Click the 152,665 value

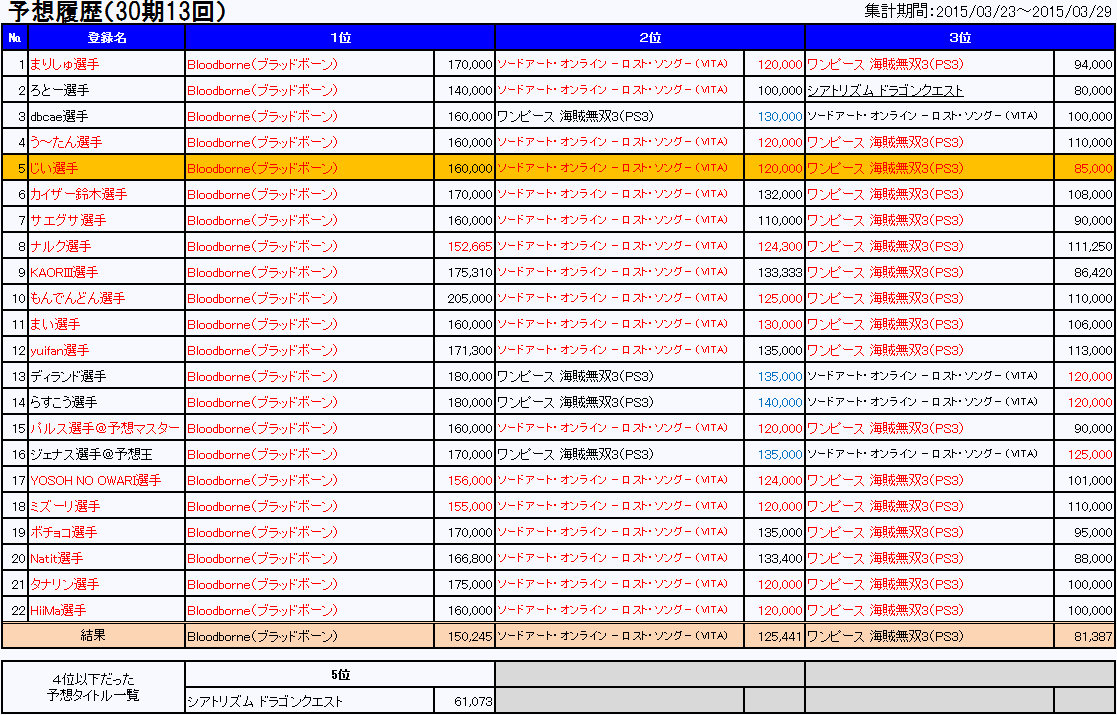click(470, 246)
